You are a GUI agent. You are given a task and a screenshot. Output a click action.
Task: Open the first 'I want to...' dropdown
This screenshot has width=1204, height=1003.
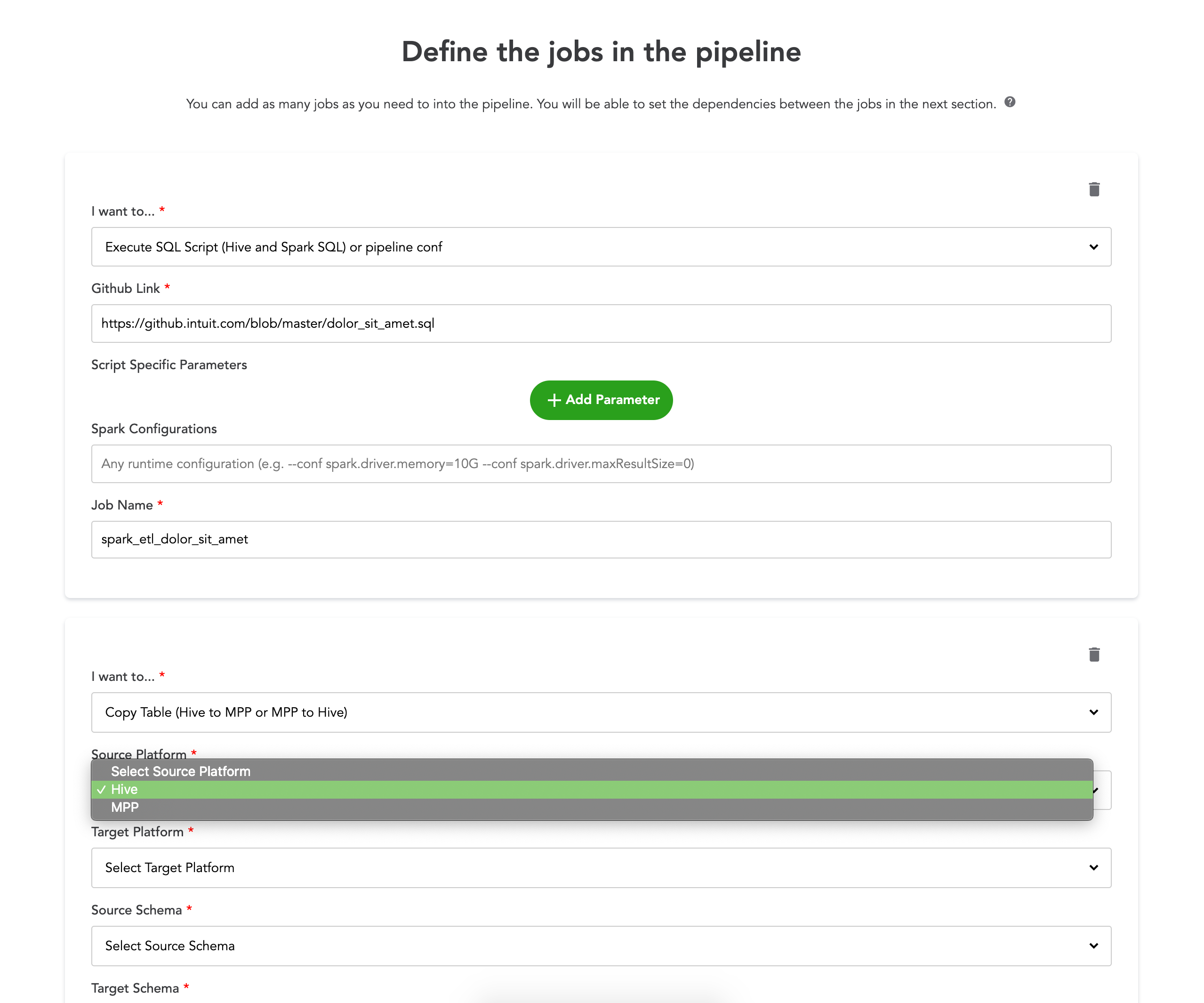click(601, 247)
